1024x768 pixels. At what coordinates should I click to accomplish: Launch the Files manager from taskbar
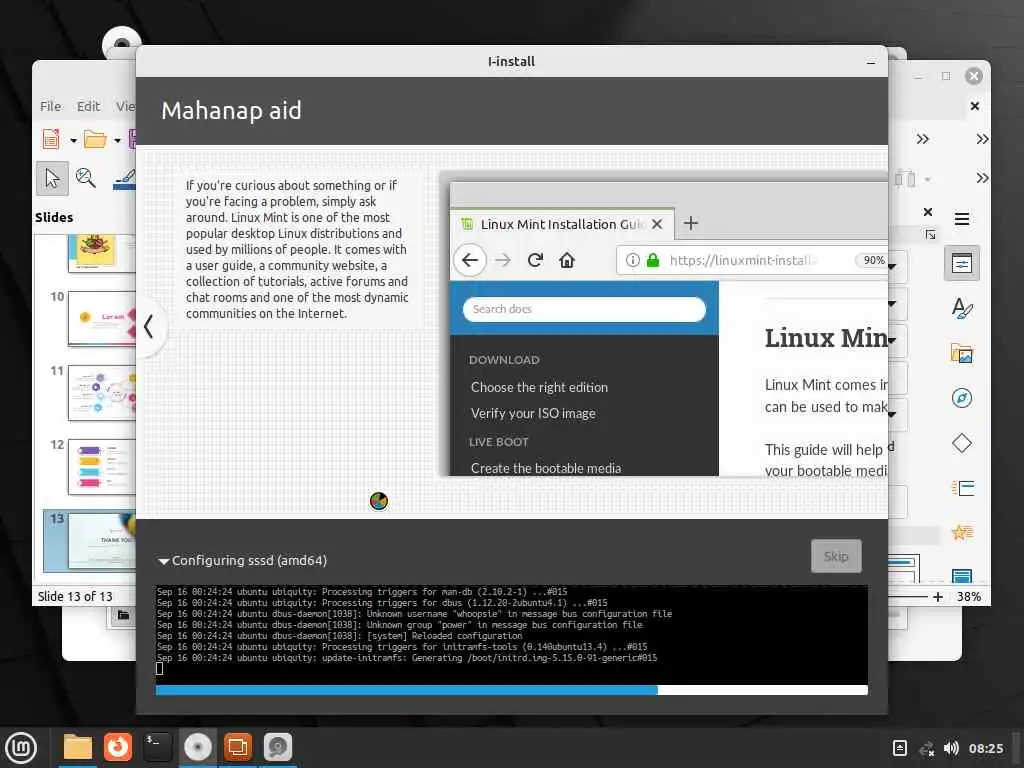[78, 747]
